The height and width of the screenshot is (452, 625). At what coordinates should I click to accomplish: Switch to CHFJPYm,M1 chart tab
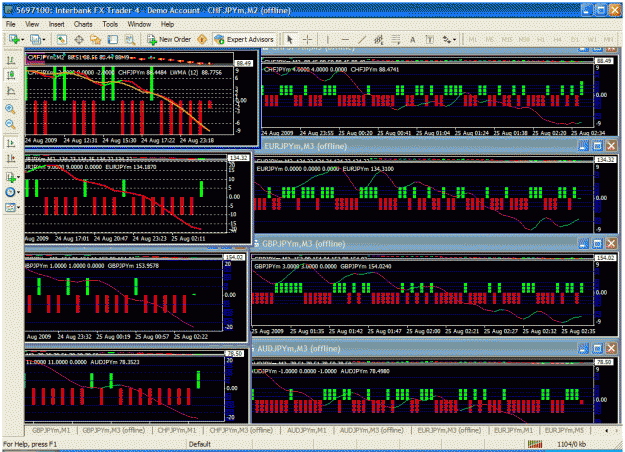(177, 430)
